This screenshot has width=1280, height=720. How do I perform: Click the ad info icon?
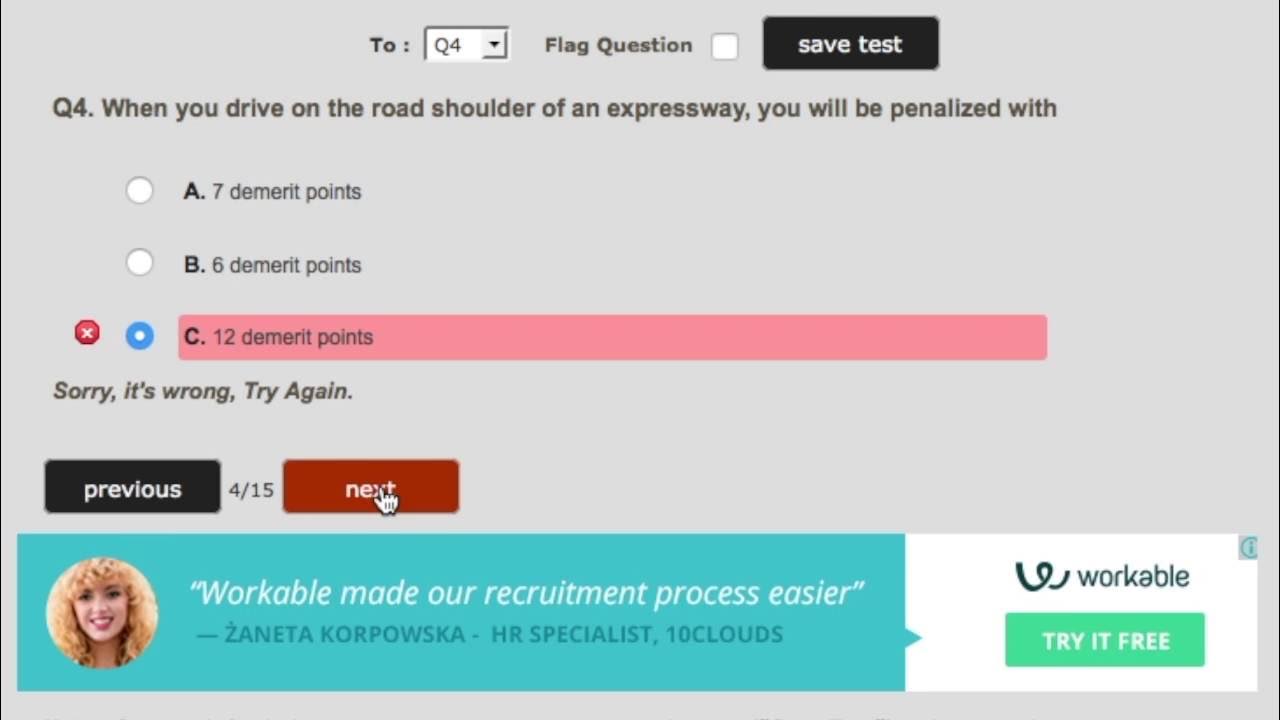coord(1248,547)
